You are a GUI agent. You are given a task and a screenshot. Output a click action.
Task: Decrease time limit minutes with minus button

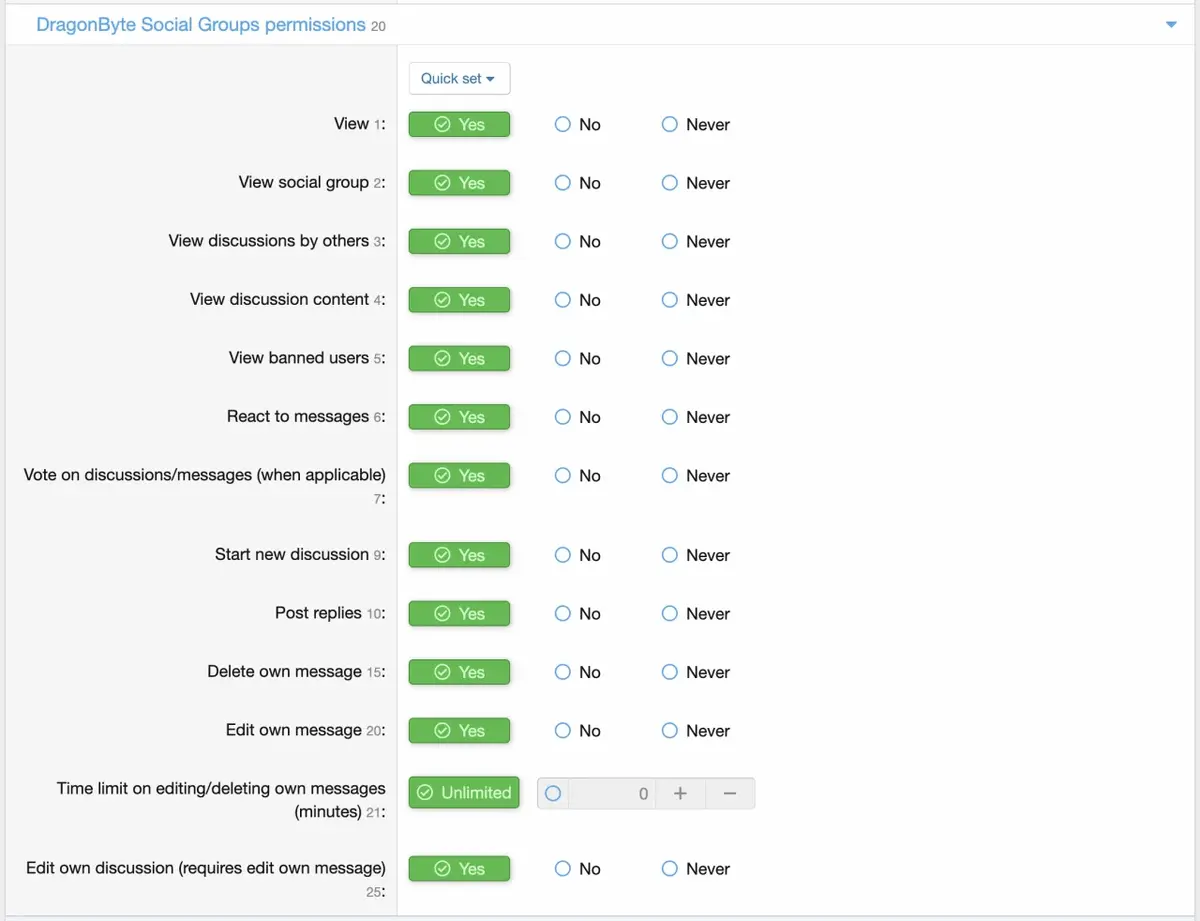point(730,793)
